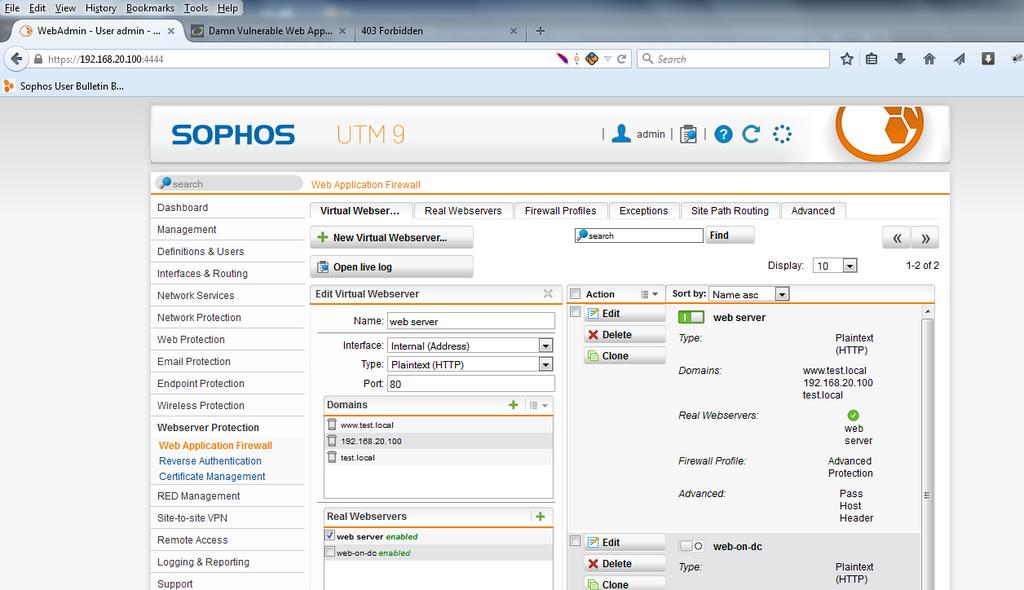
Task: Delete domain www.test.local trash icon
Action: point(332,425)
